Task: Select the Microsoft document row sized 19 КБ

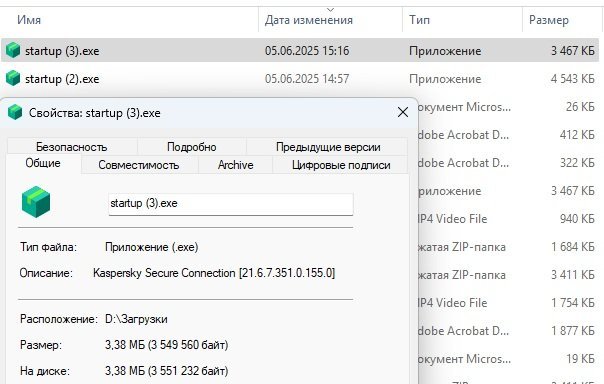Action: (x=508, y=359)
